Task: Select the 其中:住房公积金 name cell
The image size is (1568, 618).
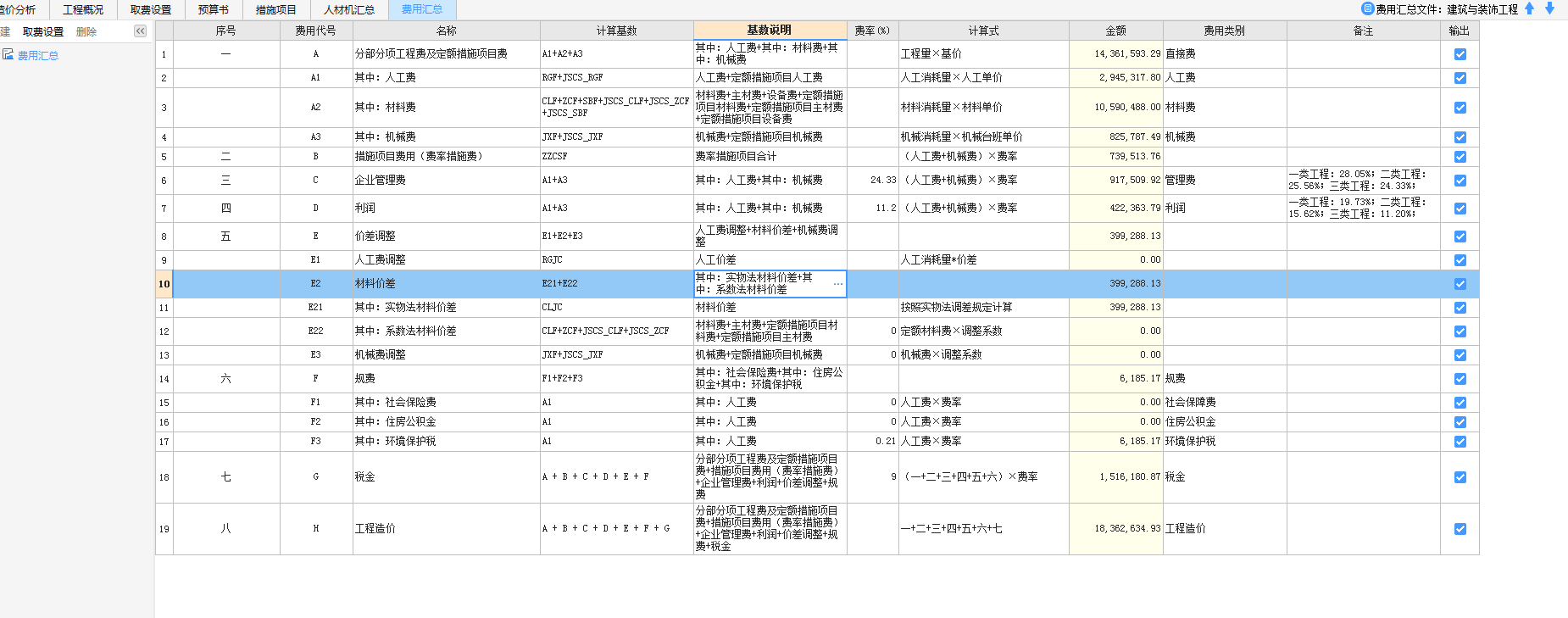Action: pyautogui.click(x=447, y=422)
